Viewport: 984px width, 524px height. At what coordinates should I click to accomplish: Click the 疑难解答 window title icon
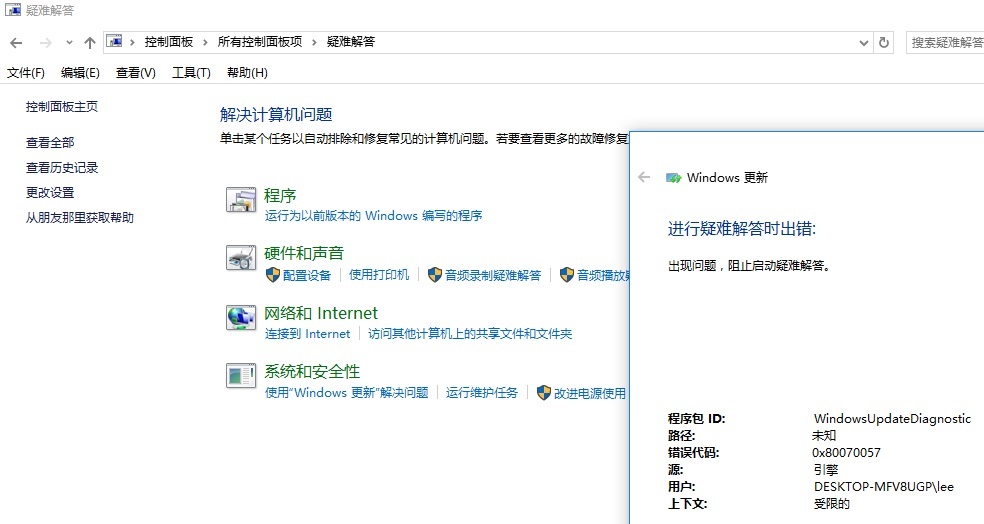[13, 9]
